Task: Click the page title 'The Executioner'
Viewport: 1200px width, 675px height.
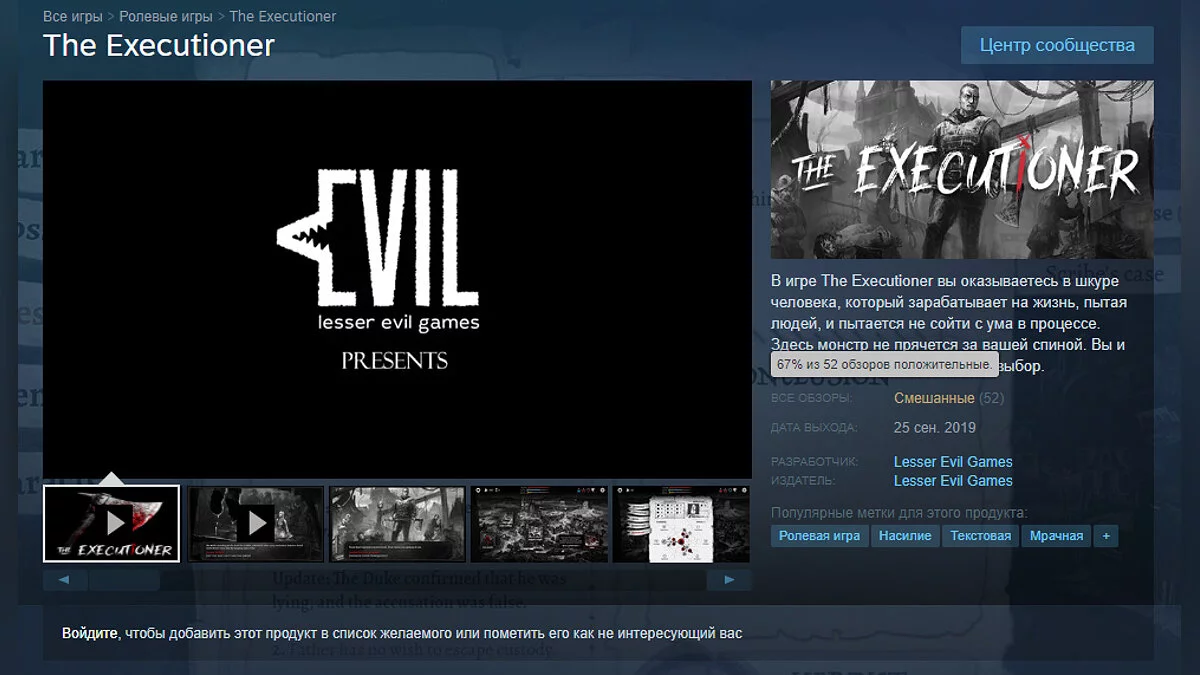Action: (159, 45)
